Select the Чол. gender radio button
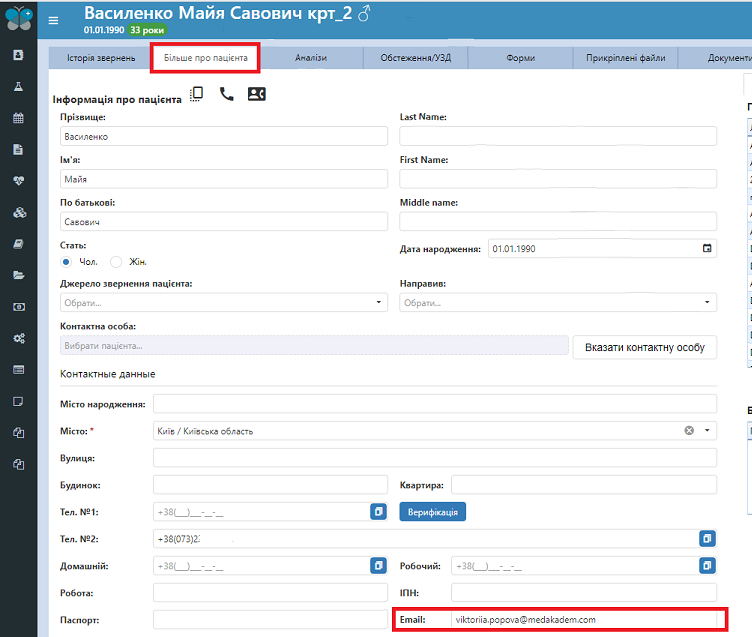 pyautogui.click(x=66, y=262)
